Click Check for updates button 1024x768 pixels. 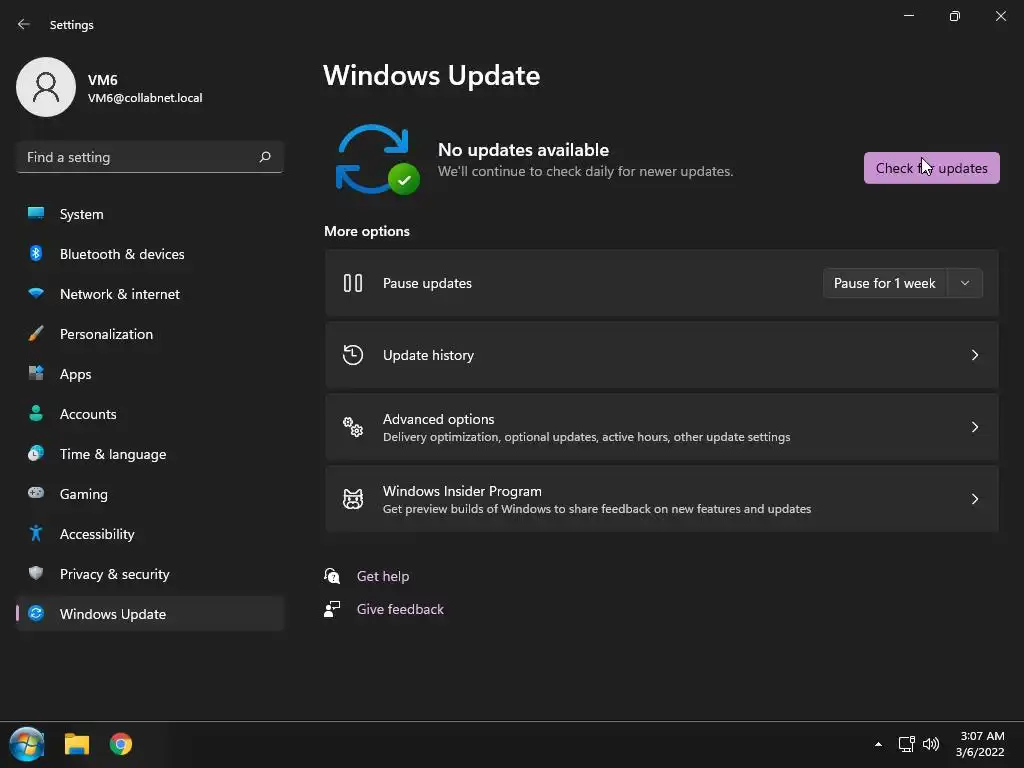tap(931, 168)
